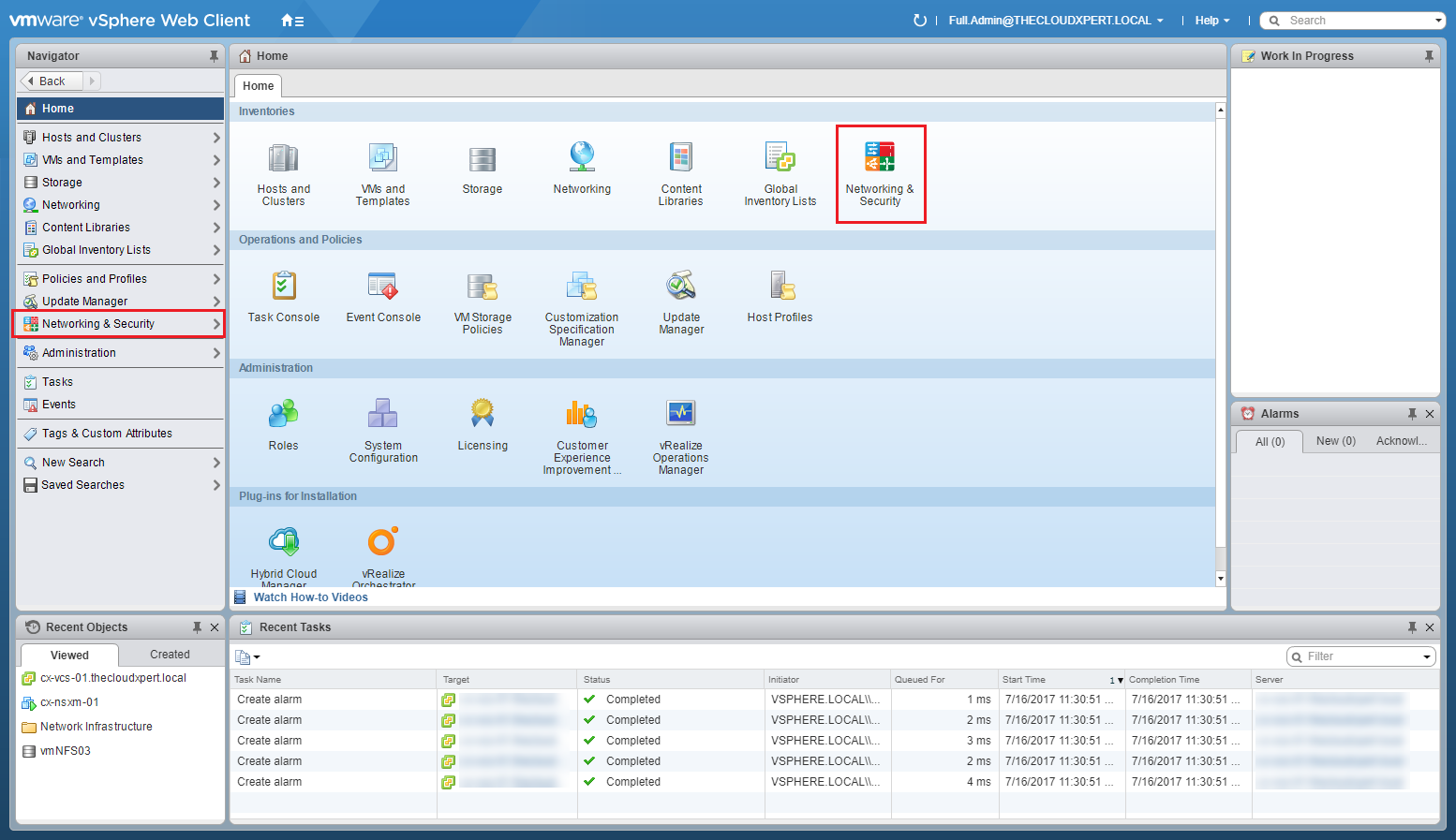Viewport: 1456px width, 840px height.
Task: Open the Full.Admin user account dropdown
Action: pyautogui.click(x=1055, y=21)
